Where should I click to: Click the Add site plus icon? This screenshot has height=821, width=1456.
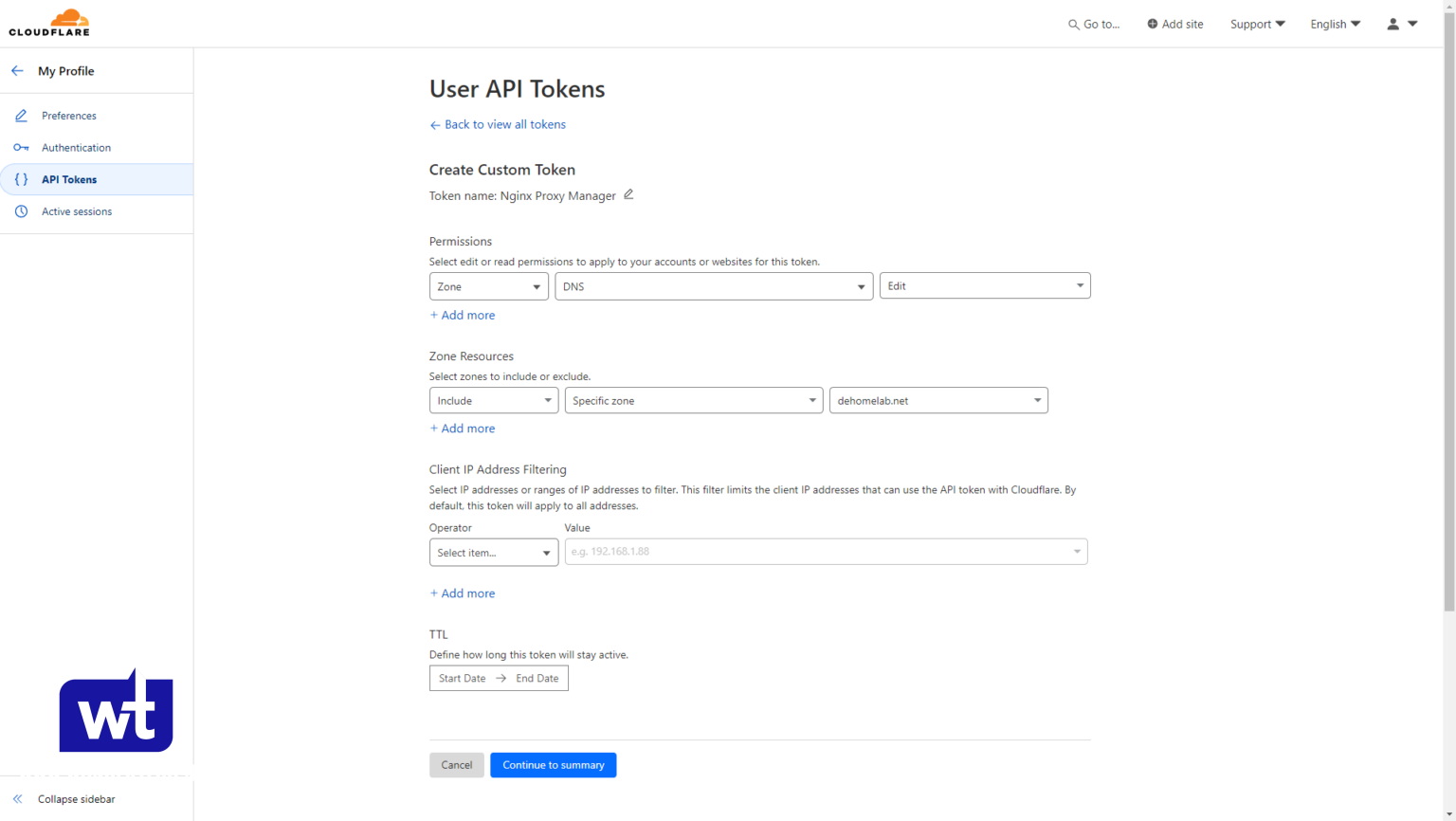[1152, 24]
